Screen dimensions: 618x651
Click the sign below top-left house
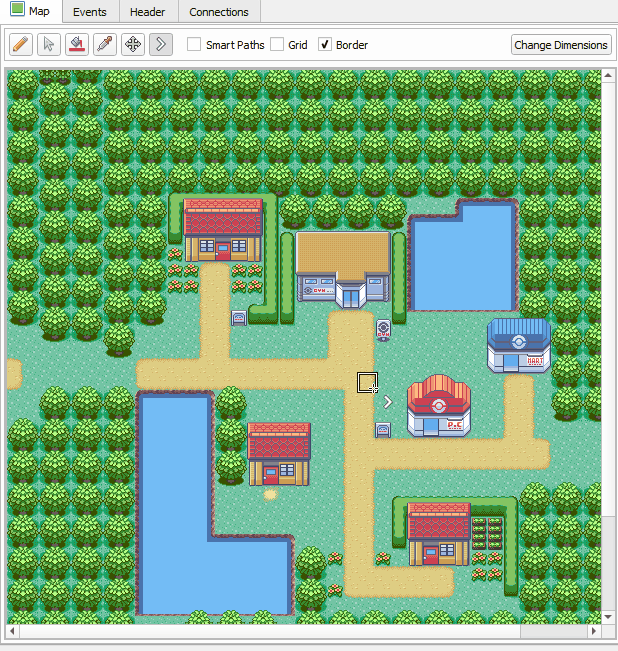[x=239, y=318]
